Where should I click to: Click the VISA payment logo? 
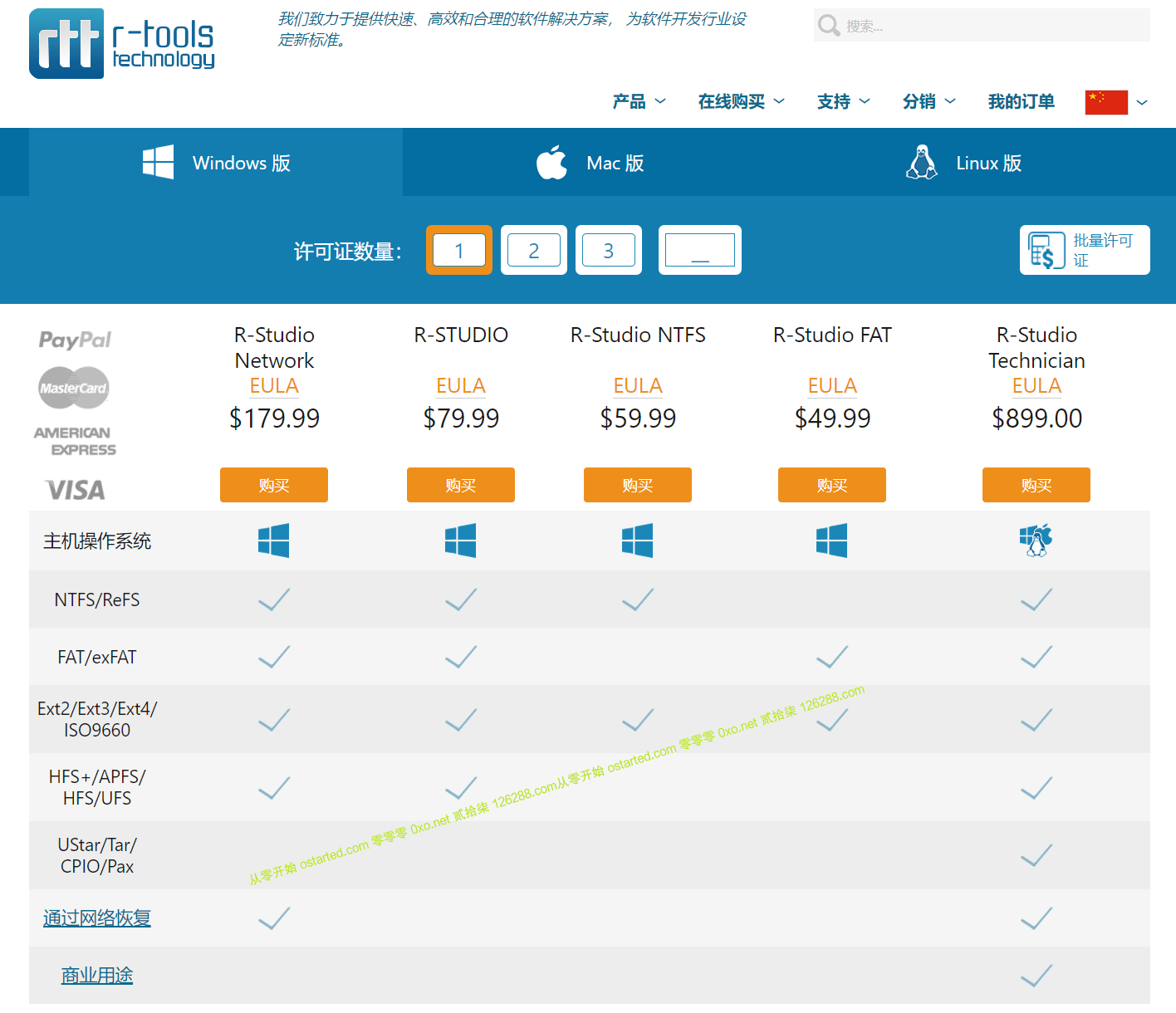tap(75, 490)
